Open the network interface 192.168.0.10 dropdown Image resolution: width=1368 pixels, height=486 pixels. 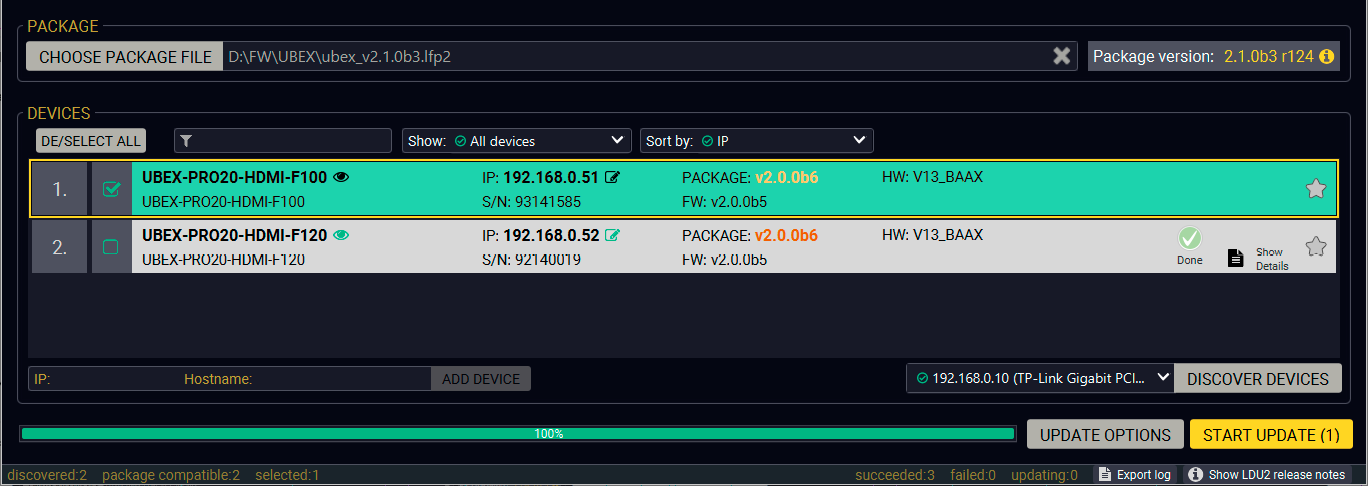tap(1039, 378)
